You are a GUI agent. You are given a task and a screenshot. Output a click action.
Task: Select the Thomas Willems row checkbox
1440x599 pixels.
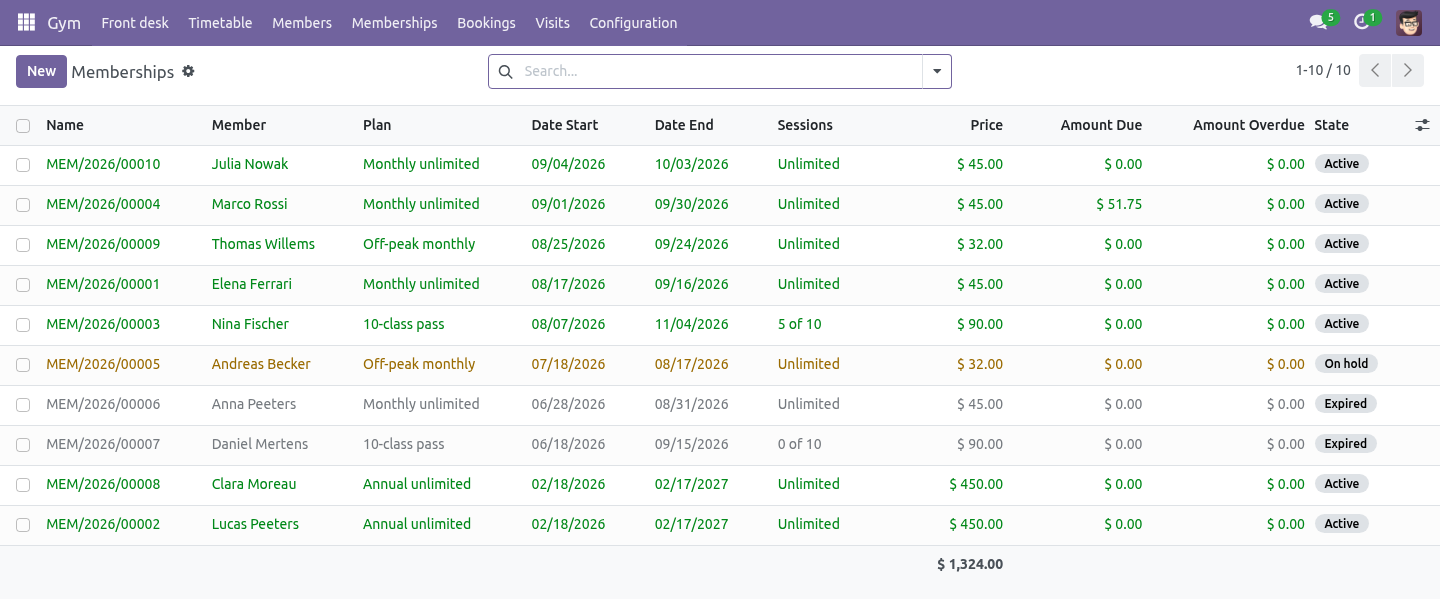pyautogui.click(x=23, y=245)
